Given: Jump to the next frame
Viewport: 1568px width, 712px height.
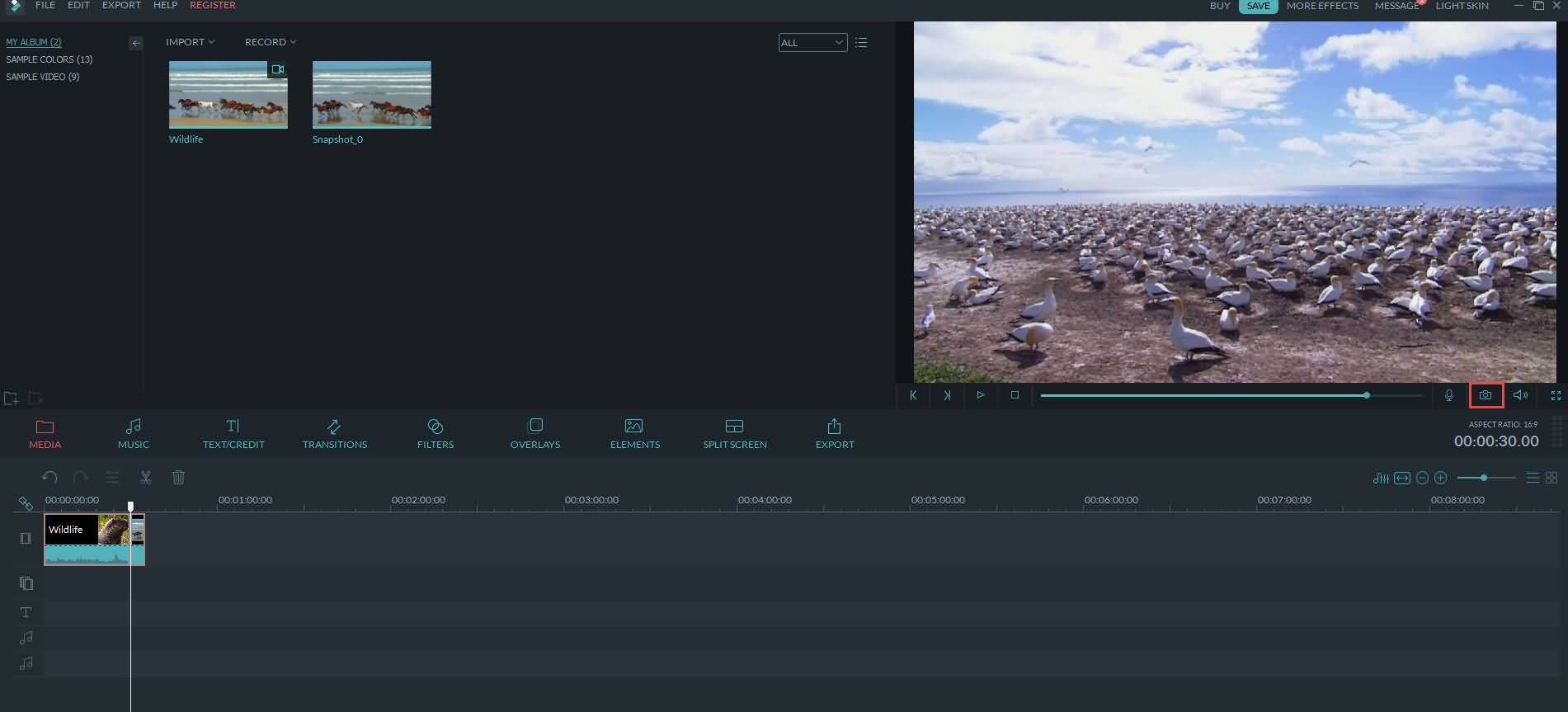Looking at the screenshot, I should pyautogui.click(x=947, y=395).
